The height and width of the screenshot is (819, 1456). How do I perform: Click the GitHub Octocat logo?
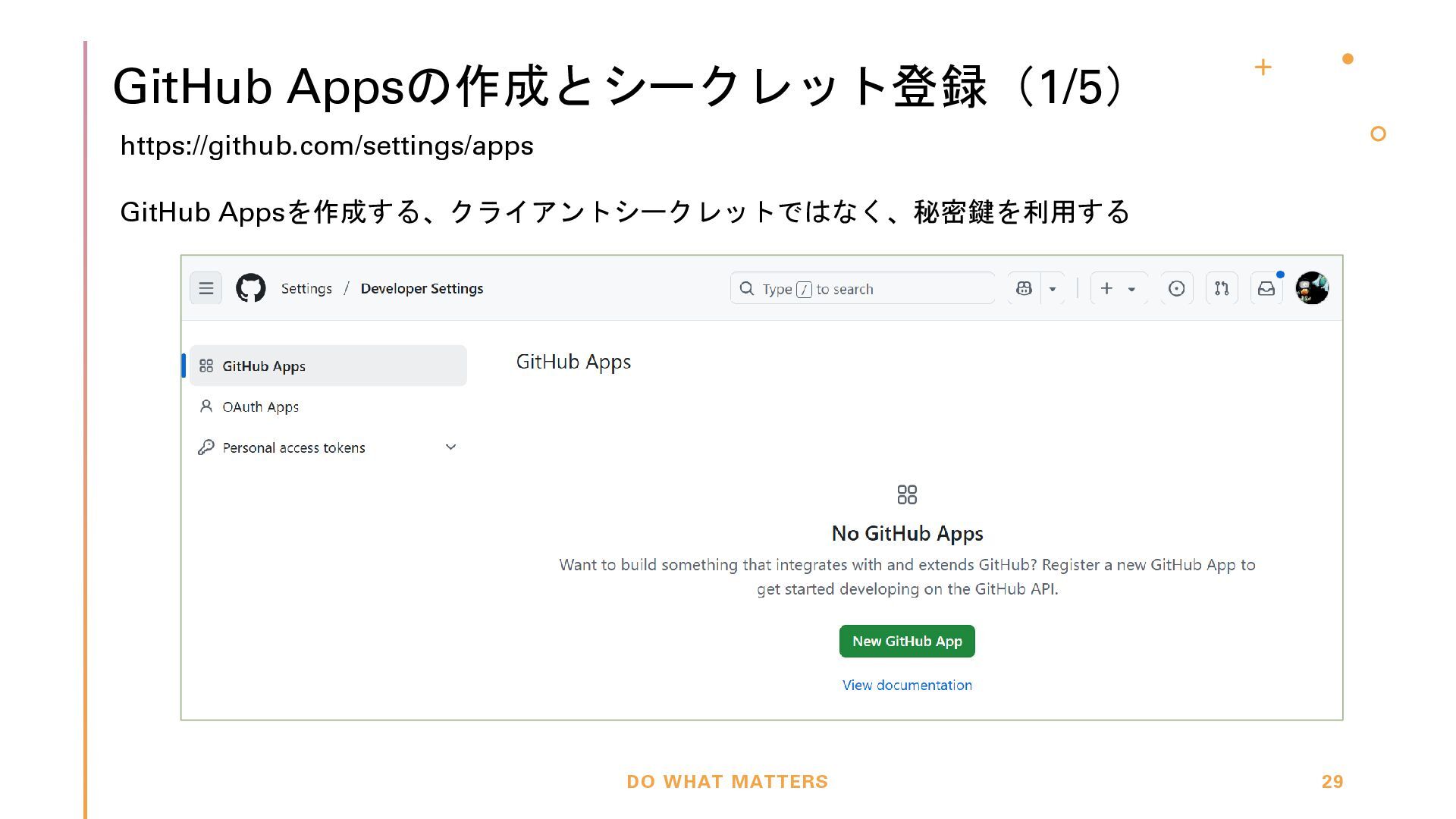(x=251, y=288)
